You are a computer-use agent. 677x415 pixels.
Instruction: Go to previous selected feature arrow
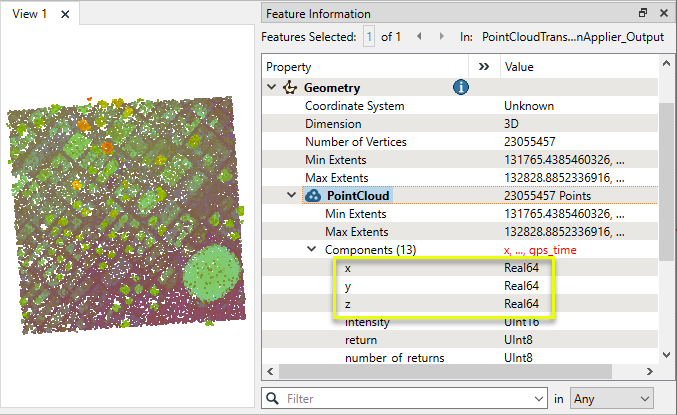418,36
